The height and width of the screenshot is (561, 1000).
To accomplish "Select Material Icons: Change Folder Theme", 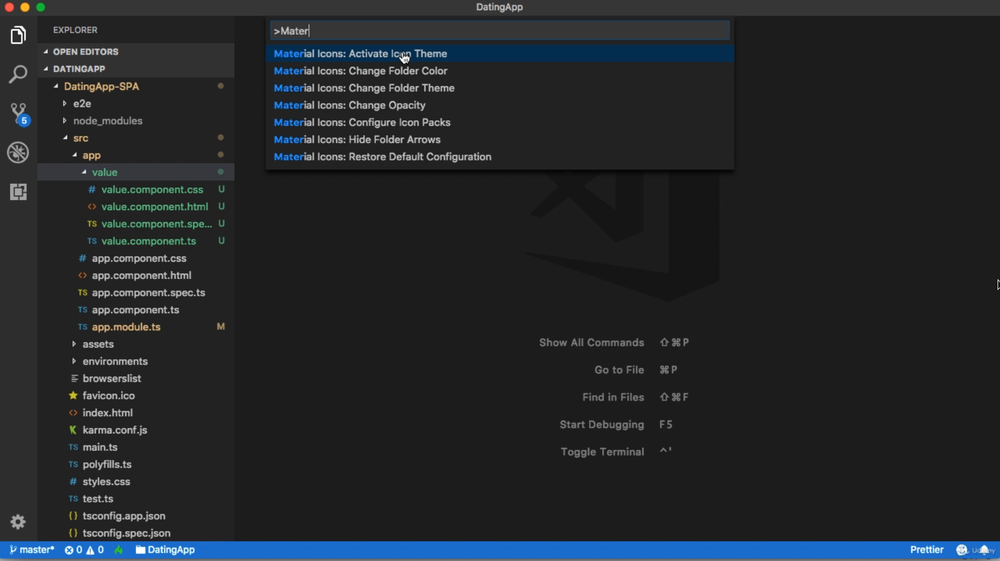I will tap(499, 88).
